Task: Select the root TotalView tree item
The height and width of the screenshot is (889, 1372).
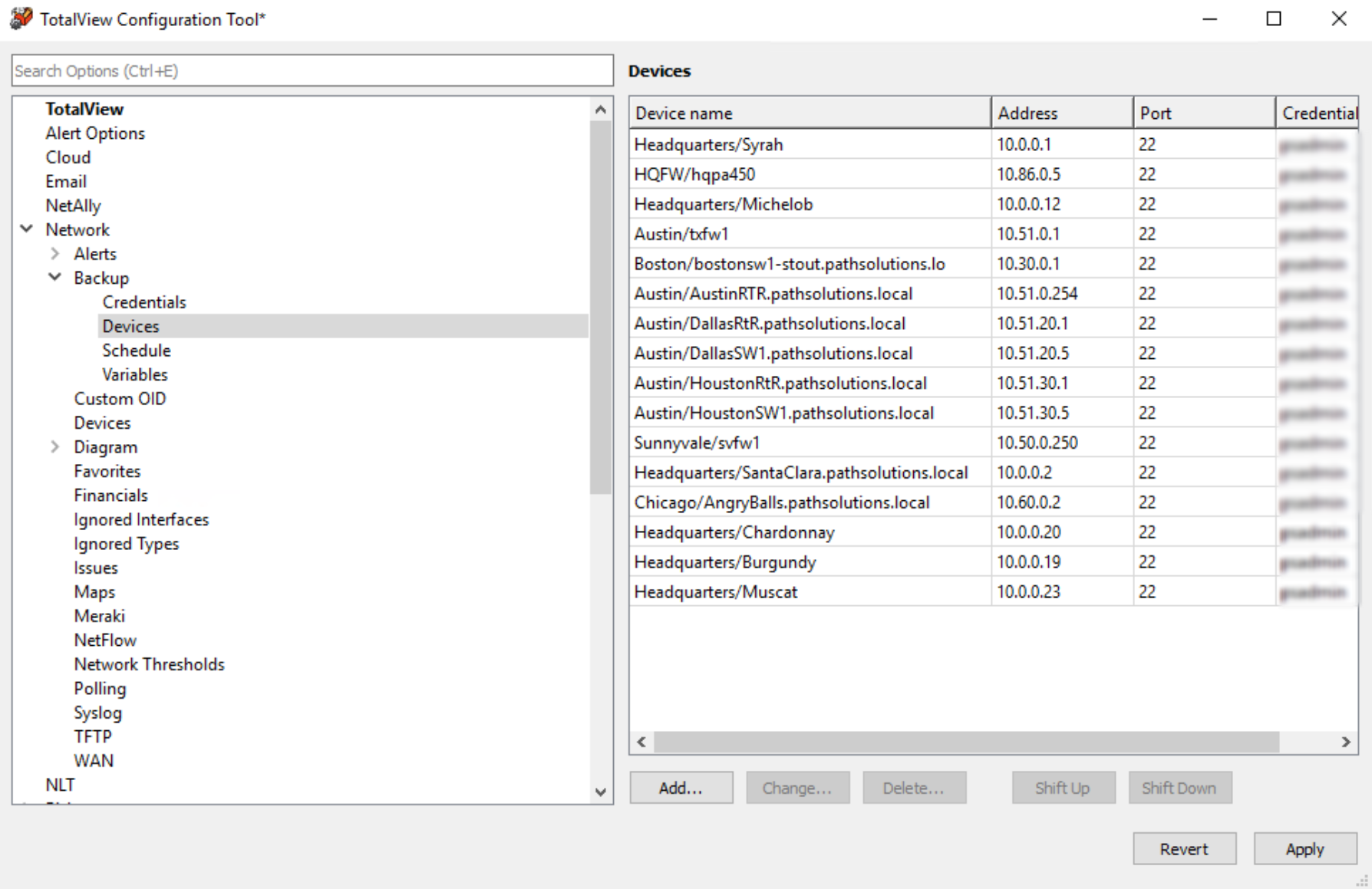Action: coord(84,109)
